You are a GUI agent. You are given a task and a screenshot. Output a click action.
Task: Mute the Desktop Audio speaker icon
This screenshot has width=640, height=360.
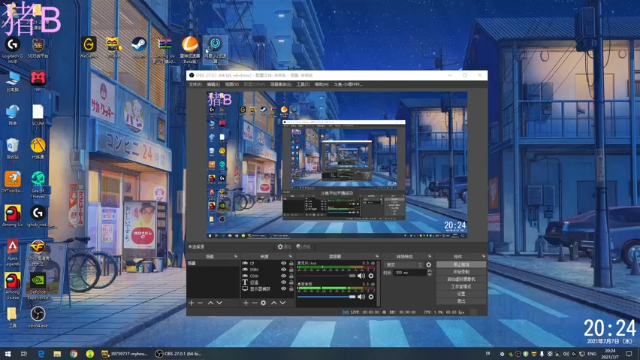click(361, 297)
